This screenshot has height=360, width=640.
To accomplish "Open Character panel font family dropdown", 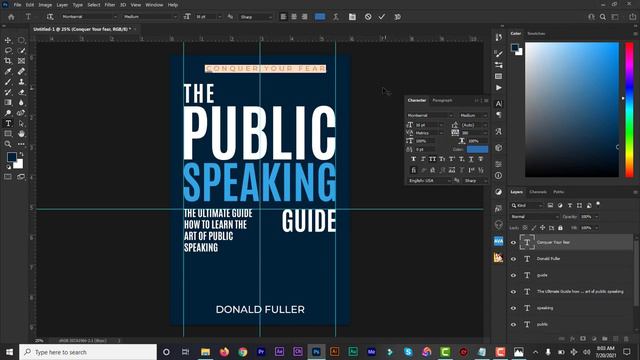I will click(x=430, y=116).
